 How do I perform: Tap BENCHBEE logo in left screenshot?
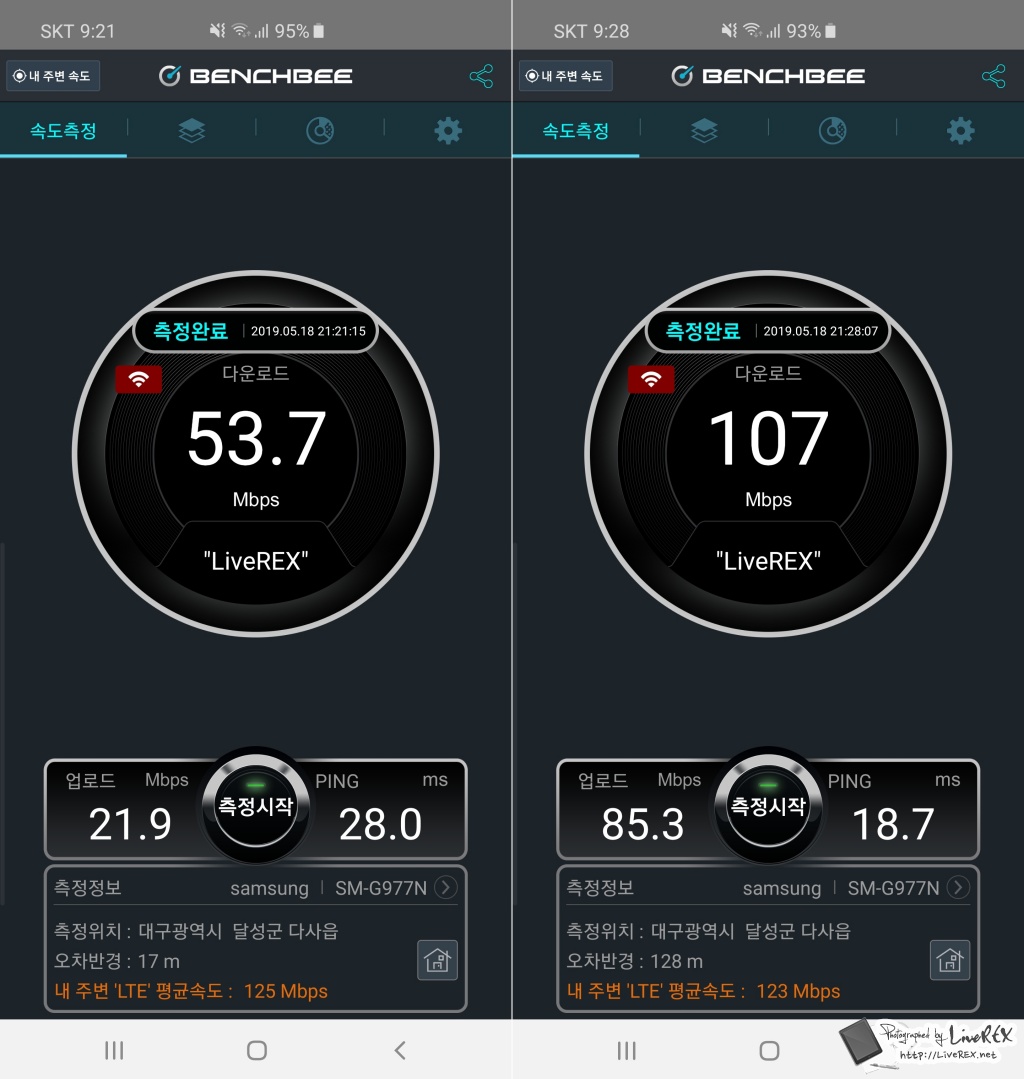[255, 76]
